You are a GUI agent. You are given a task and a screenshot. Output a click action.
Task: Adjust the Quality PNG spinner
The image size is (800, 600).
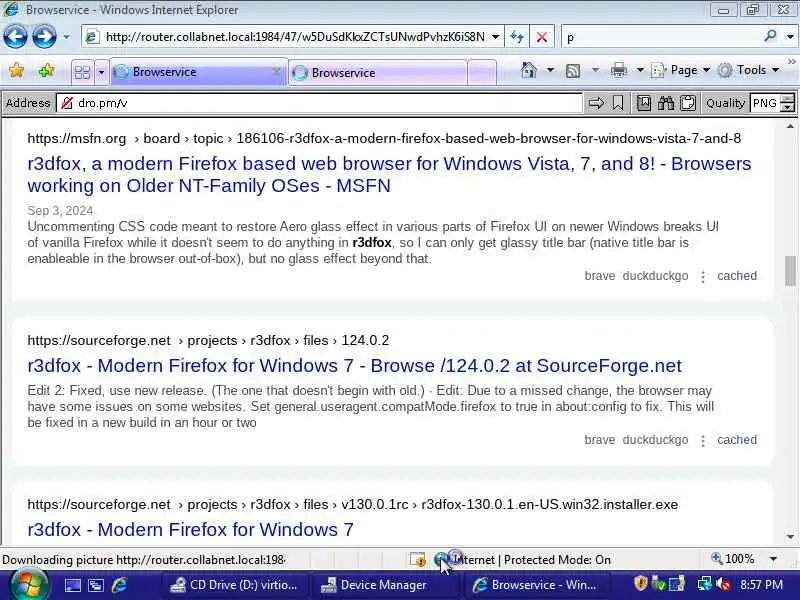(x=788, y=103)
